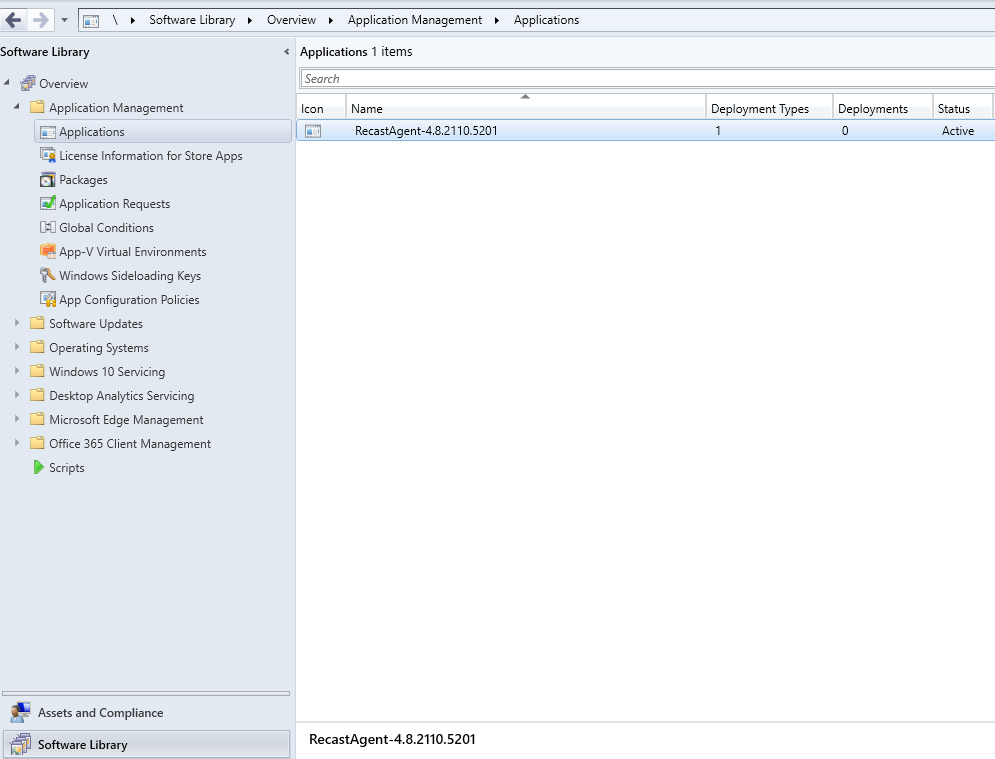The image size is (995, 759).
Task: Open the navigation history dropdown arrow
Action: (x=64, y=20)
